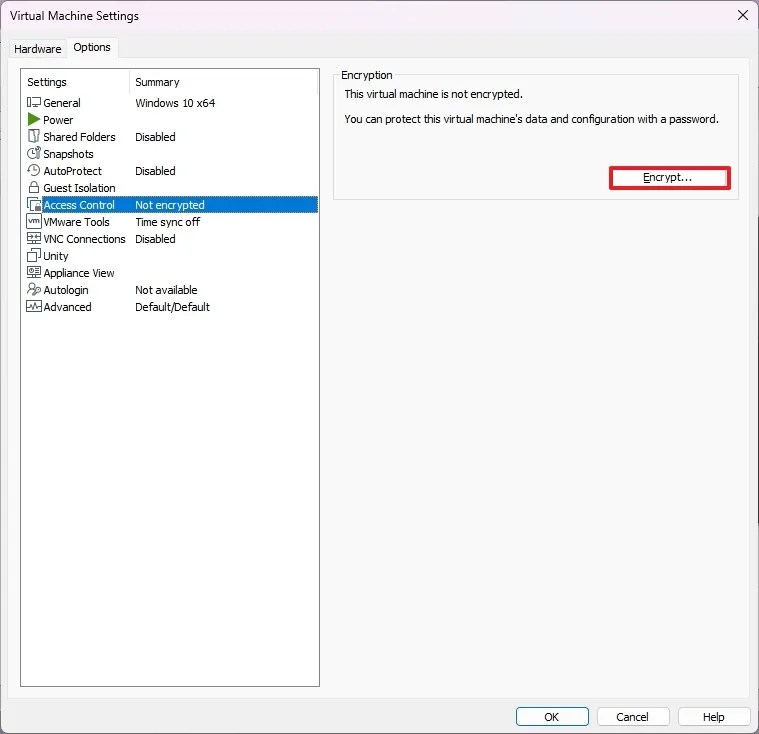Select the AutoProtect entry
The image size is (759, 734).
tap(73, 171)
